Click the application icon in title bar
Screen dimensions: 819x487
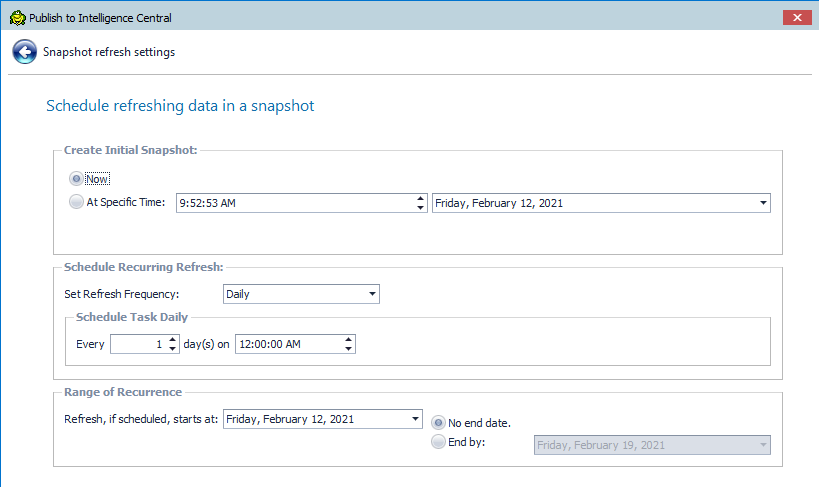point(16,17)
